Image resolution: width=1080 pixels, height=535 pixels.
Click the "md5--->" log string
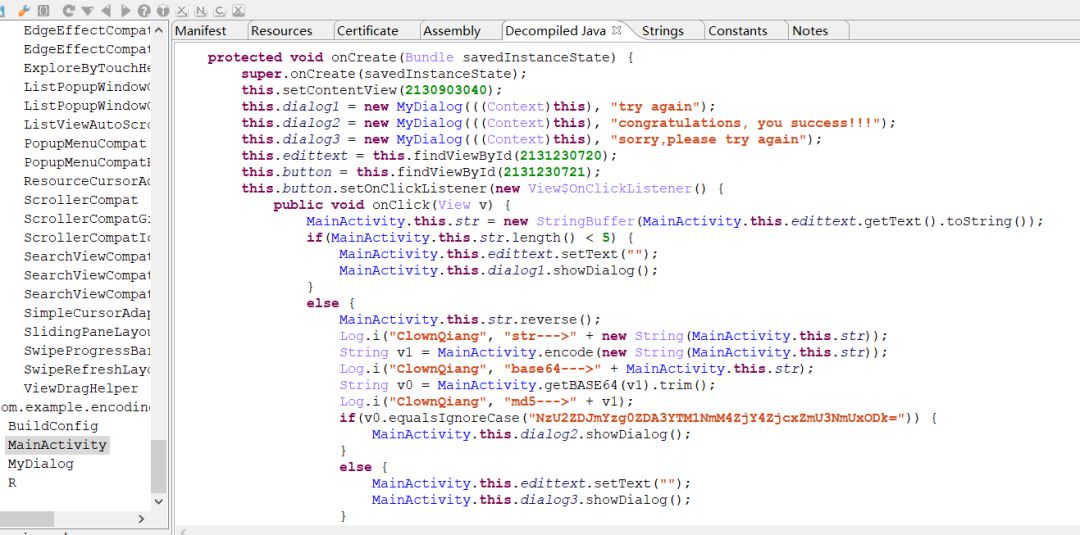[541, 401]
